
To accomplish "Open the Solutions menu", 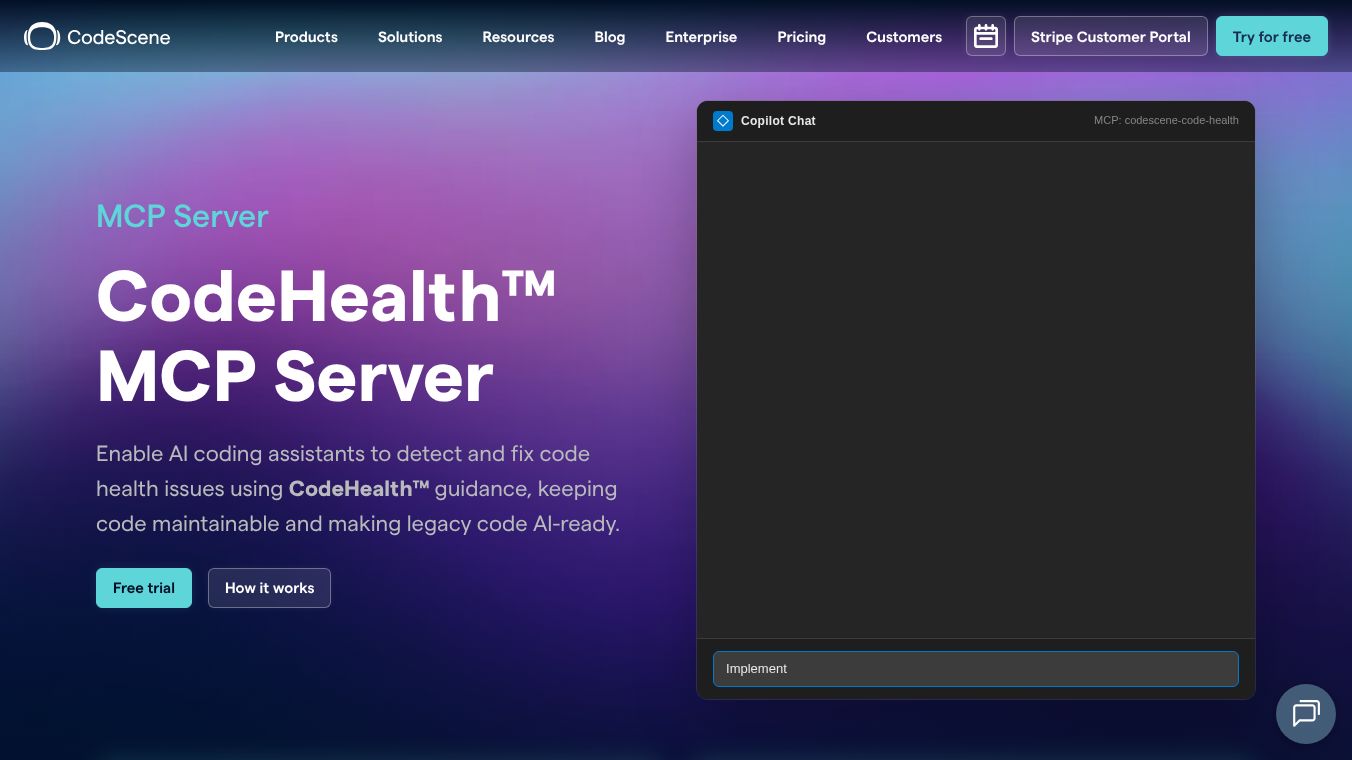I will (410, 37).
